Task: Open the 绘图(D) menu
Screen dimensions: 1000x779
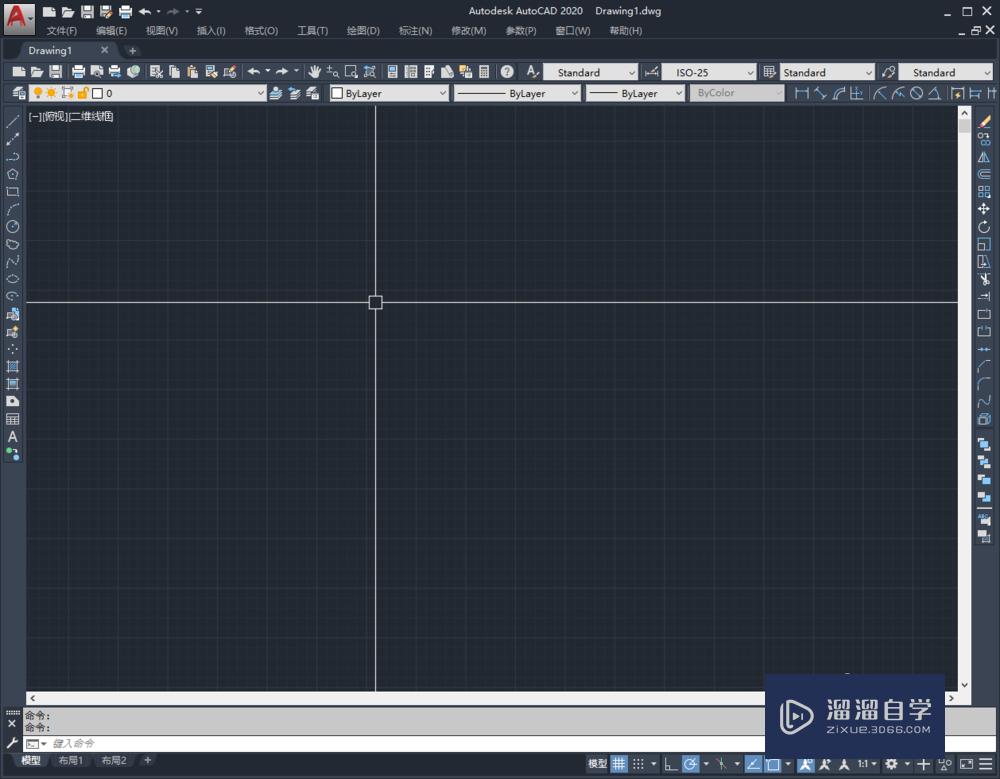Action: tap(362, 30)
